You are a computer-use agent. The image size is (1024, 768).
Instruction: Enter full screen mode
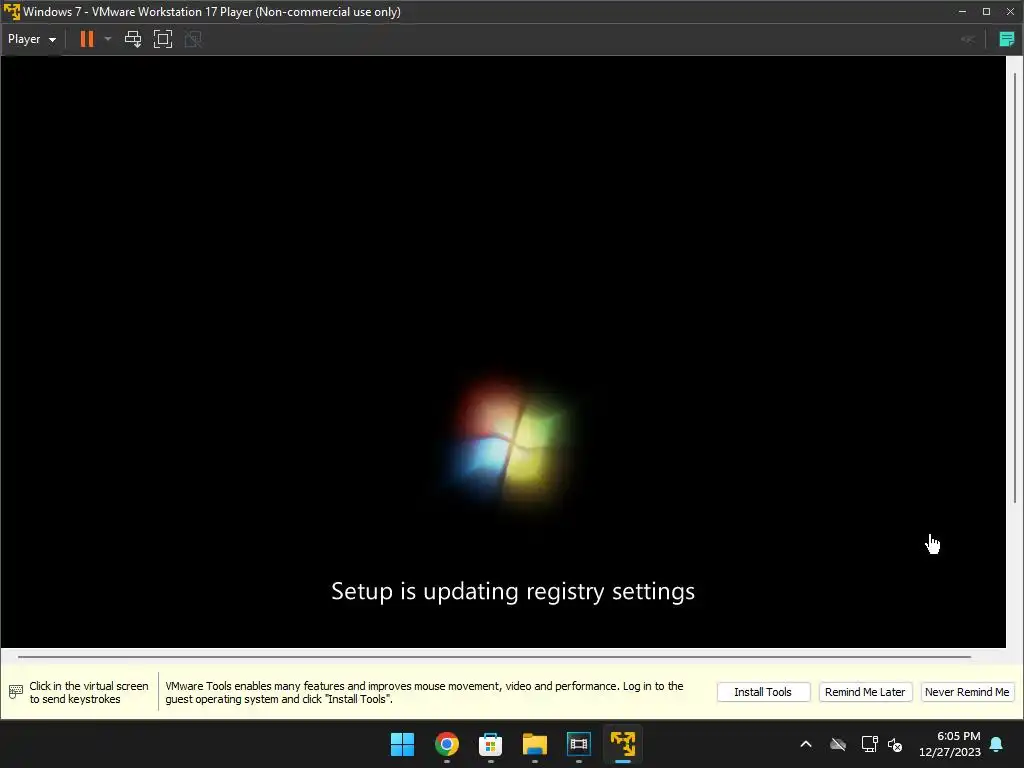(x=163, y=39)
